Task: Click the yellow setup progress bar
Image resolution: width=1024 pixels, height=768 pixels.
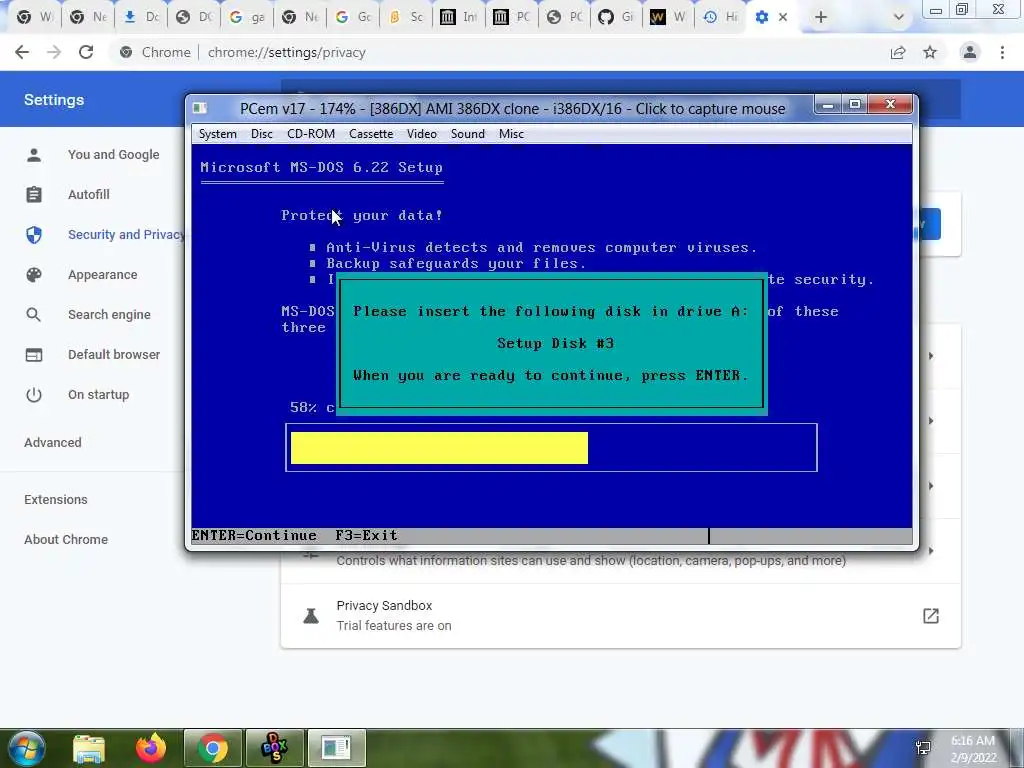Action: tap(439, 448)
